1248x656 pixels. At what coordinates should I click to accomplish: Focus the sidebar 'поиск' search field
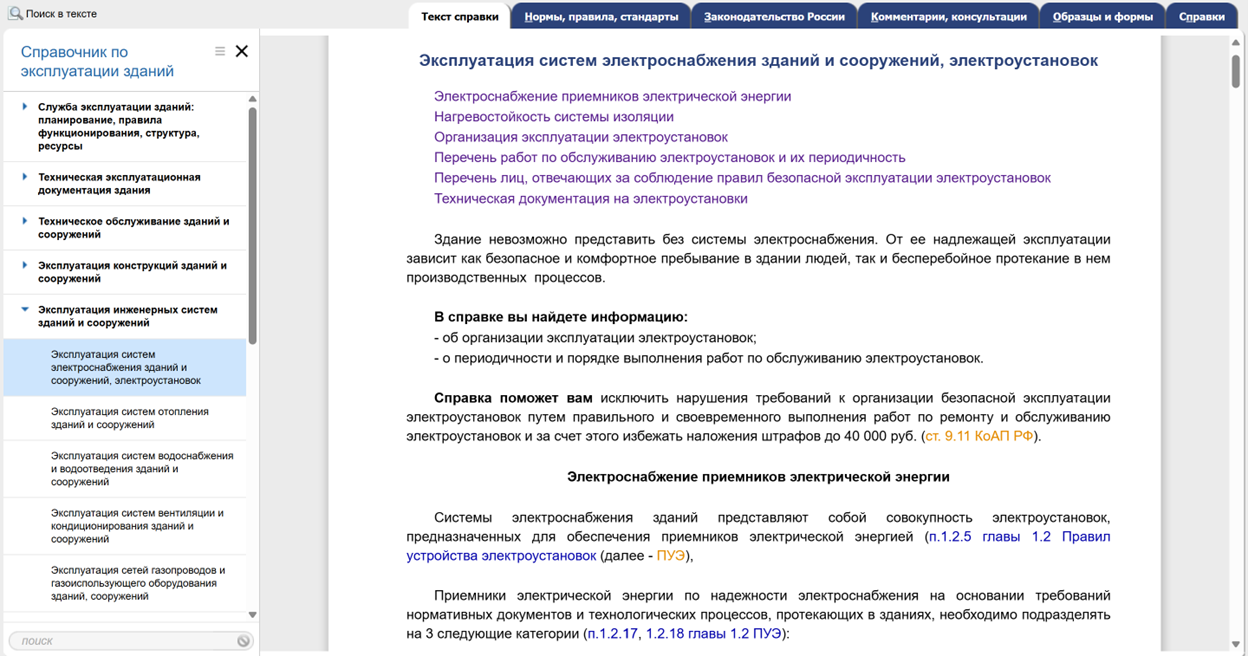click(125, 641)
